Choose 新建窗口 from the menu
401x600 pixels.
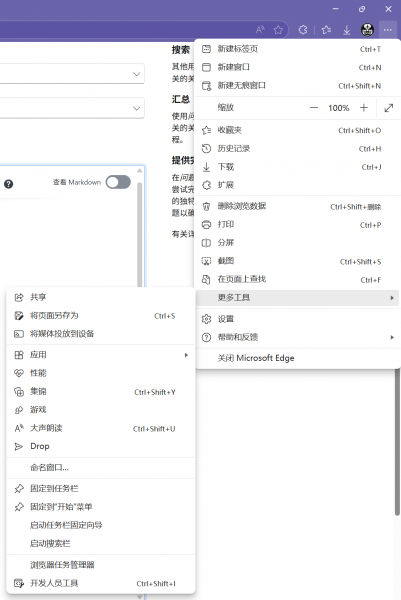[295, 67]
